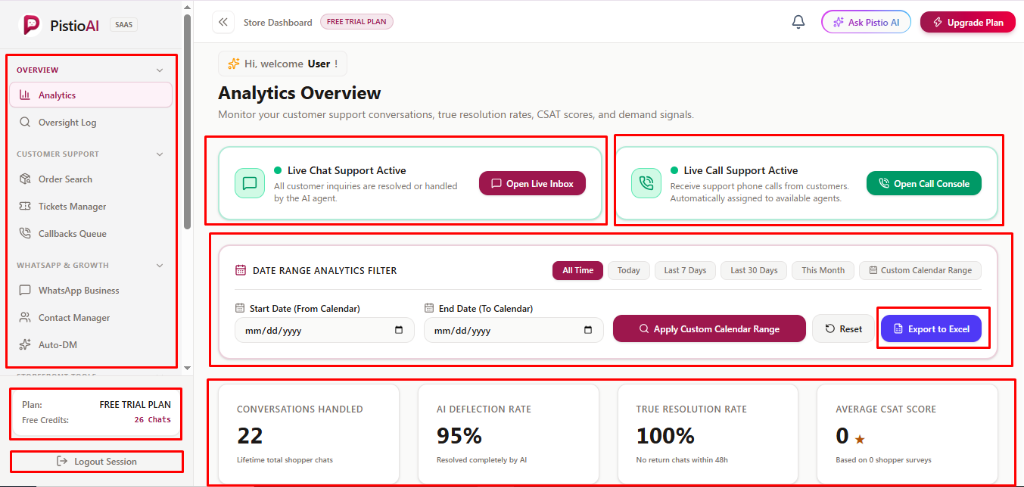Click the Store Dashboard breadcrumb text
Image resolution: width=1024 pixels, height=487 pixels.
[x=278, y=22]
